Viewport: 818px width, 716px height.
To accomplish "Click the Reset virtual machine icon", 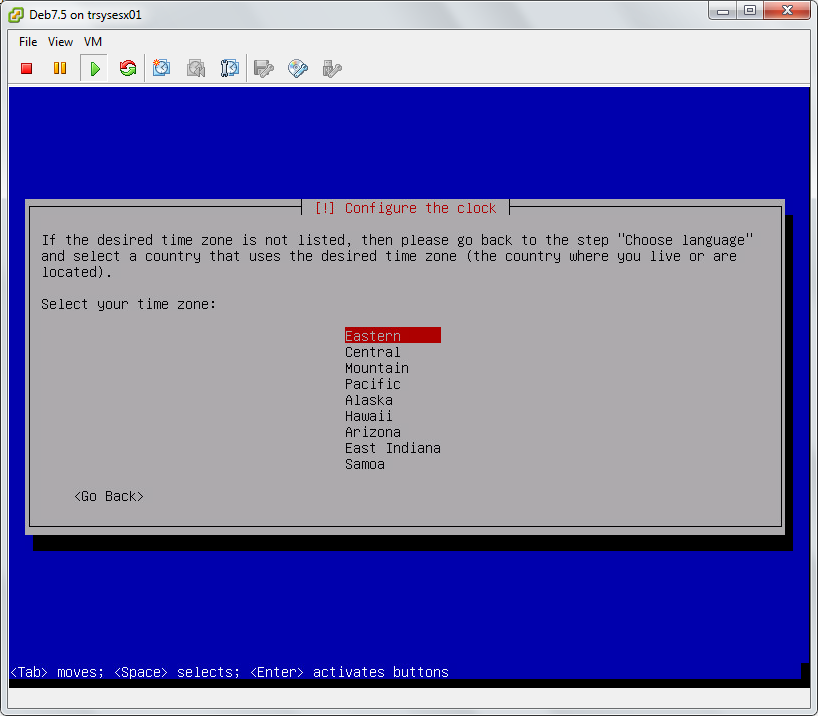I will [128, 68].
